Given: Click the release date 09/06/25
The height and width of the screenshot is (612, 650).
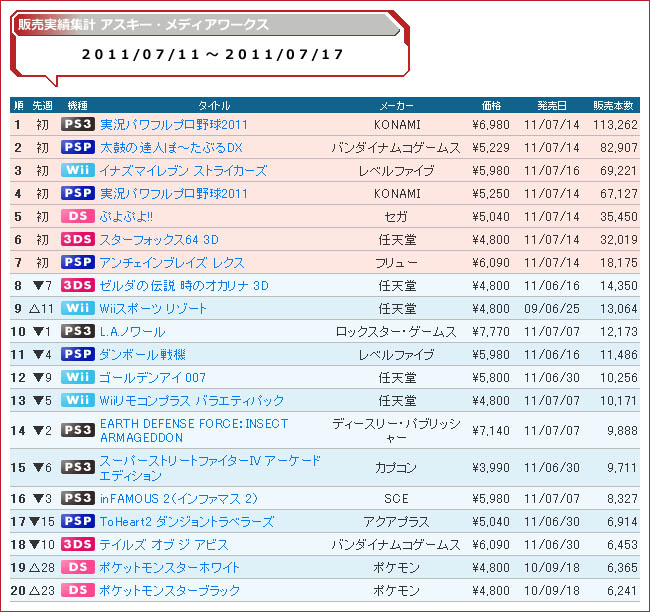Looking at the screenshot, I should coord(552,308).
